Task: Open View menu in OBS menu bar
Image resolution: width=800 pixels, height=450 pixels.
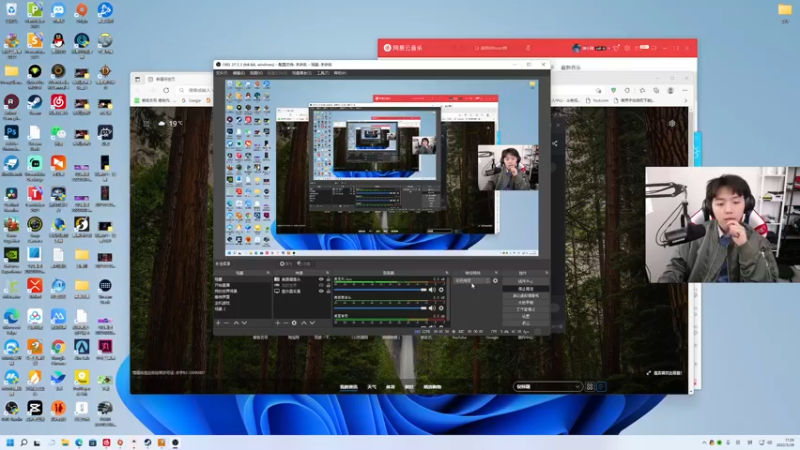Action: tap(256, 73)
